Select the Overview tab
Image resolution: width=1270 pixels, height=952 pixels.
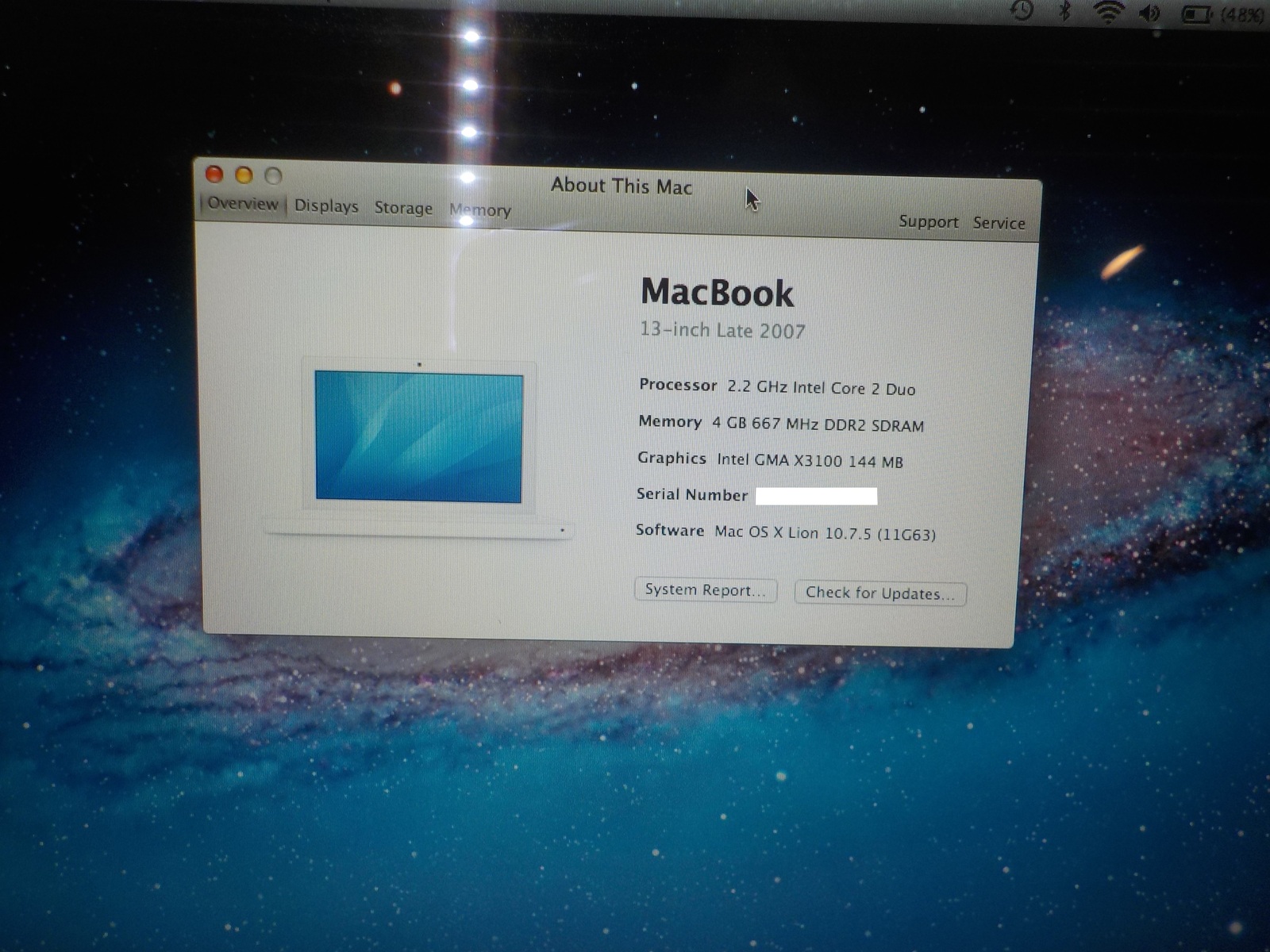(242, 204)
